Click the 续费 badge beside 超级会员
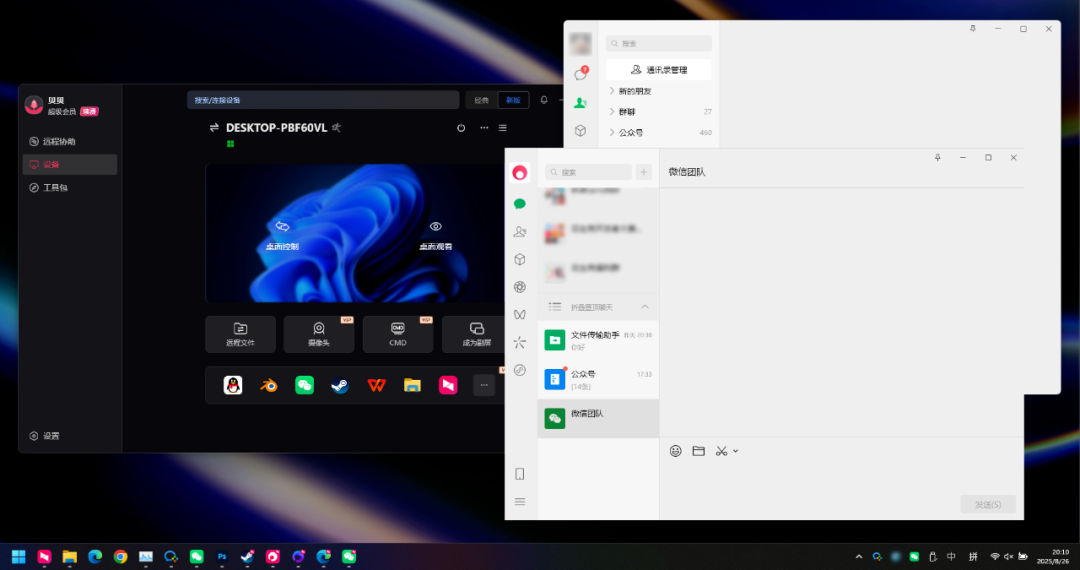1080x570 pixels. click(x=89, y=112)
